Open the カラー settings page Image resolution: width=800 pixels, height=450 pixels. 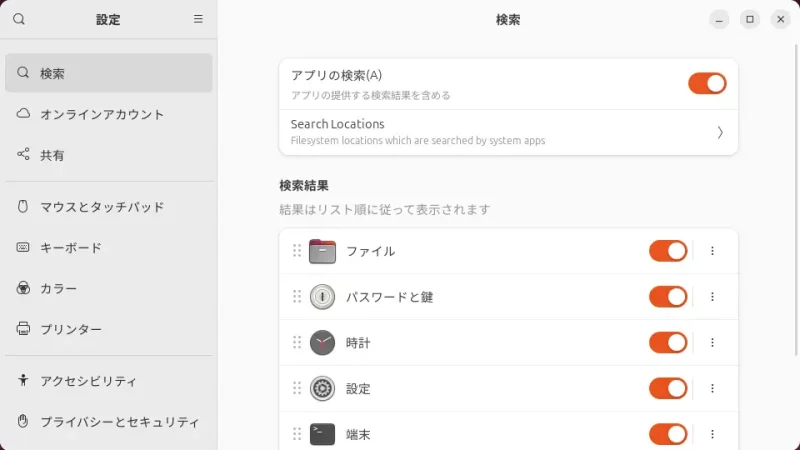click(x=109, y=288)
